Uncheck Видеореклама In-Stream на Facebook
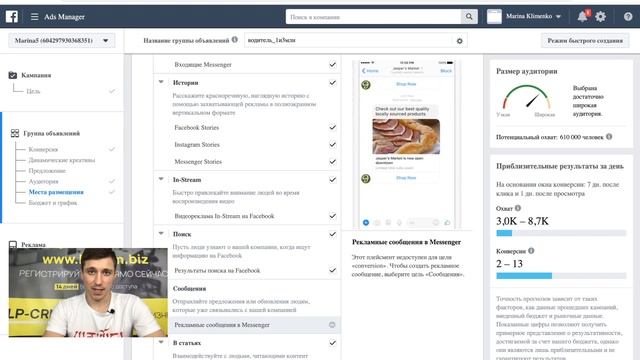 pos(333,216)
